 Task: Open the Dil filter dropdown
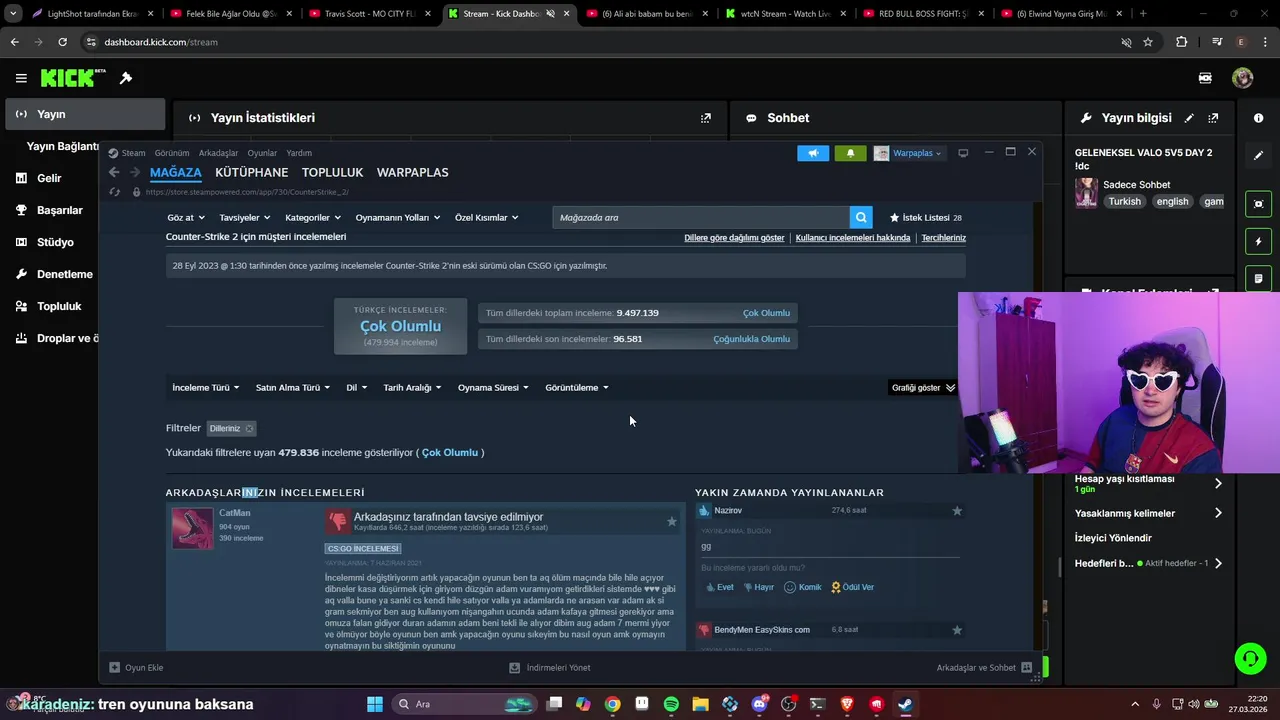tap(356, 387)
